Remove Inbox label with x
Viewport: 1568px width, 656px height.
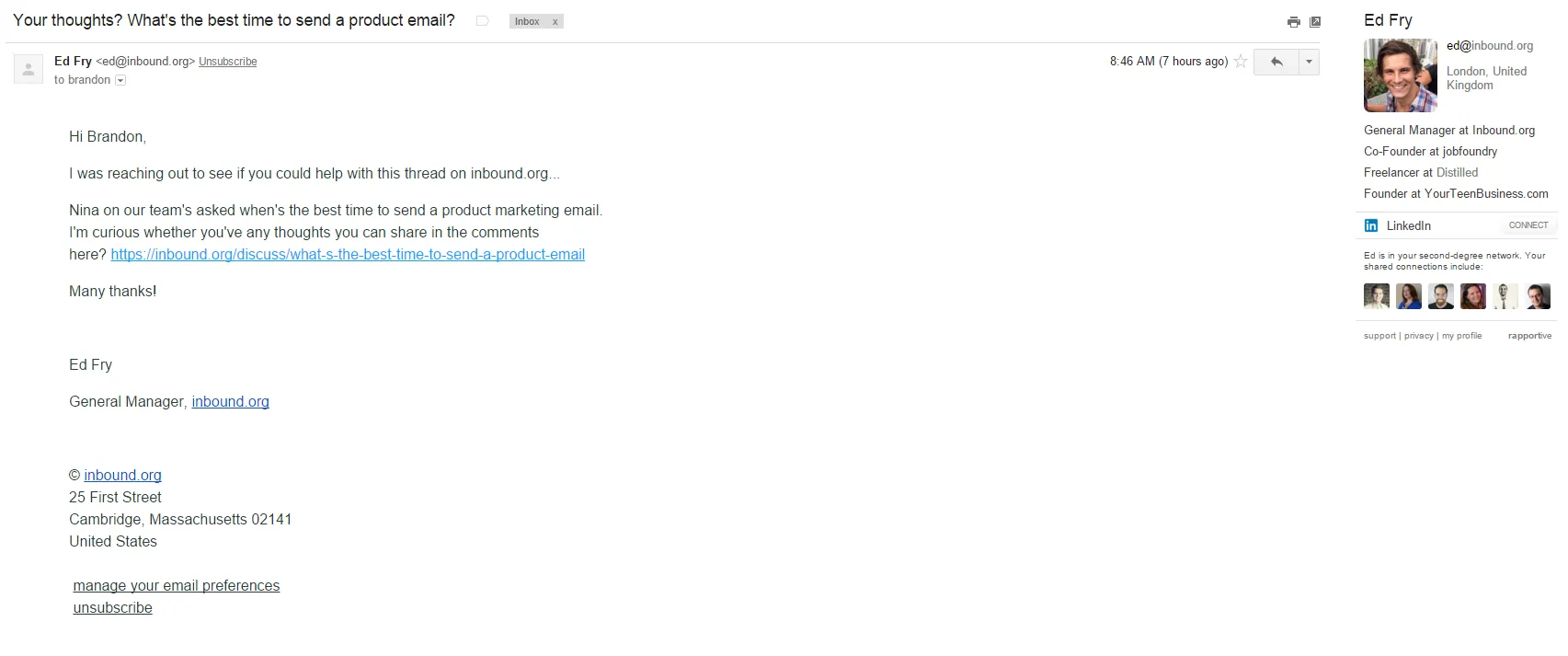tap(555, 22)
